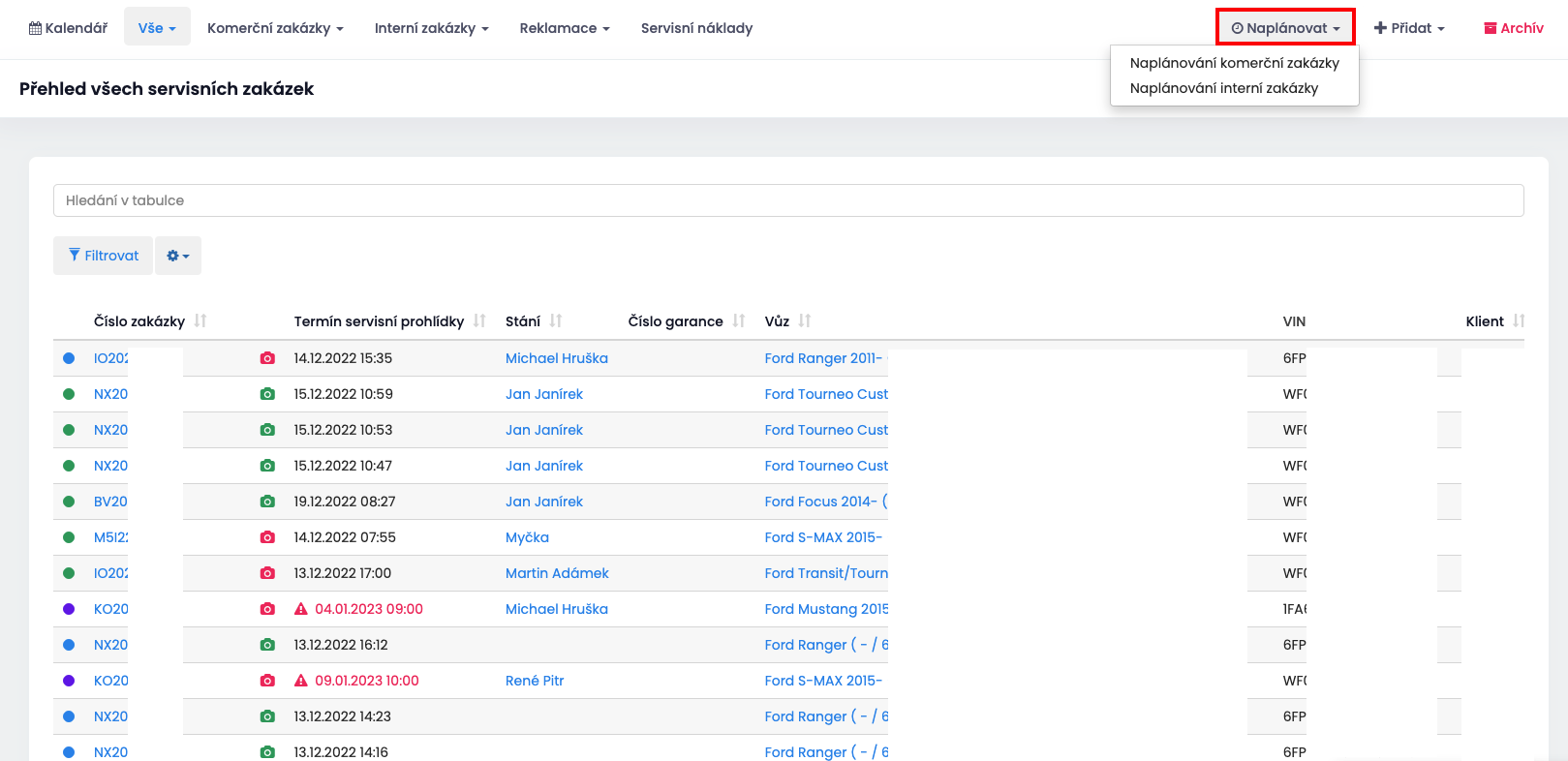Click purple status dot of 04.01.2023 09:00 row

click(x=69, y=609)
